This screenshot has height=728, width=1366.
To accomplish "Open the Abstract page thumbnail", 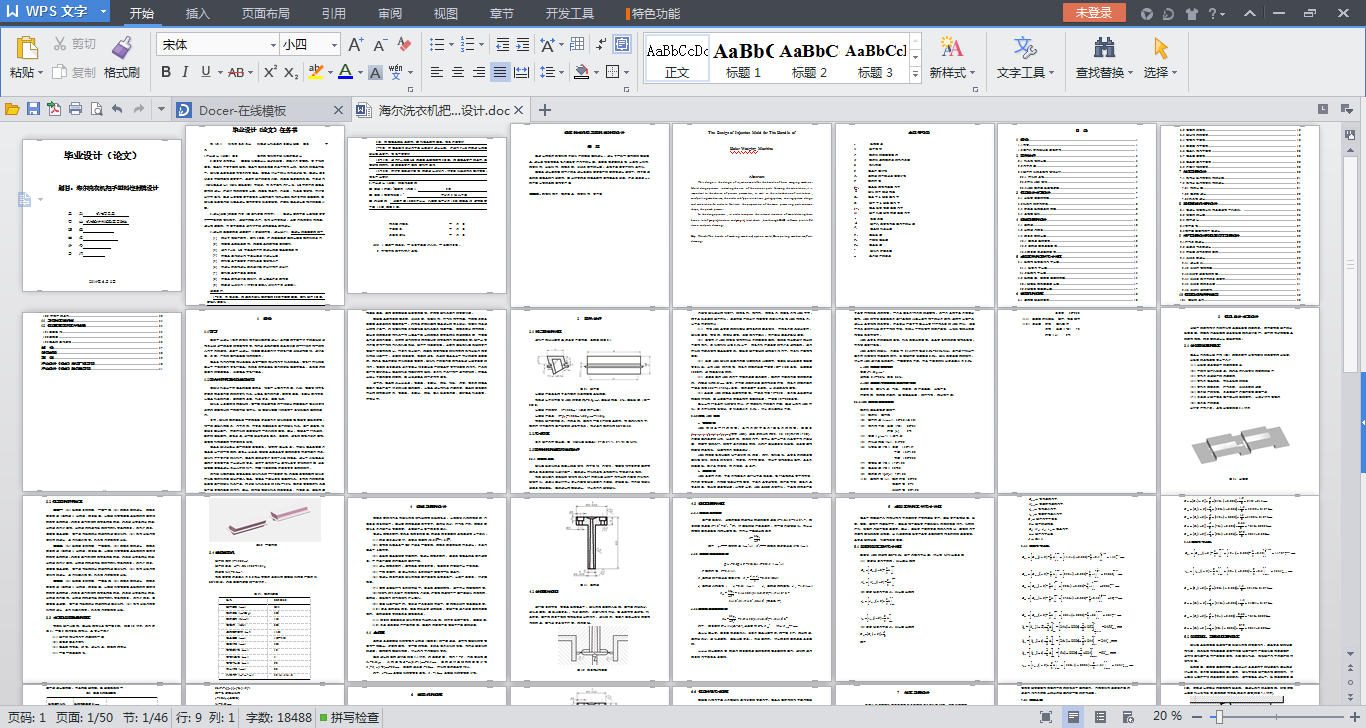I will tap(752, 215).
